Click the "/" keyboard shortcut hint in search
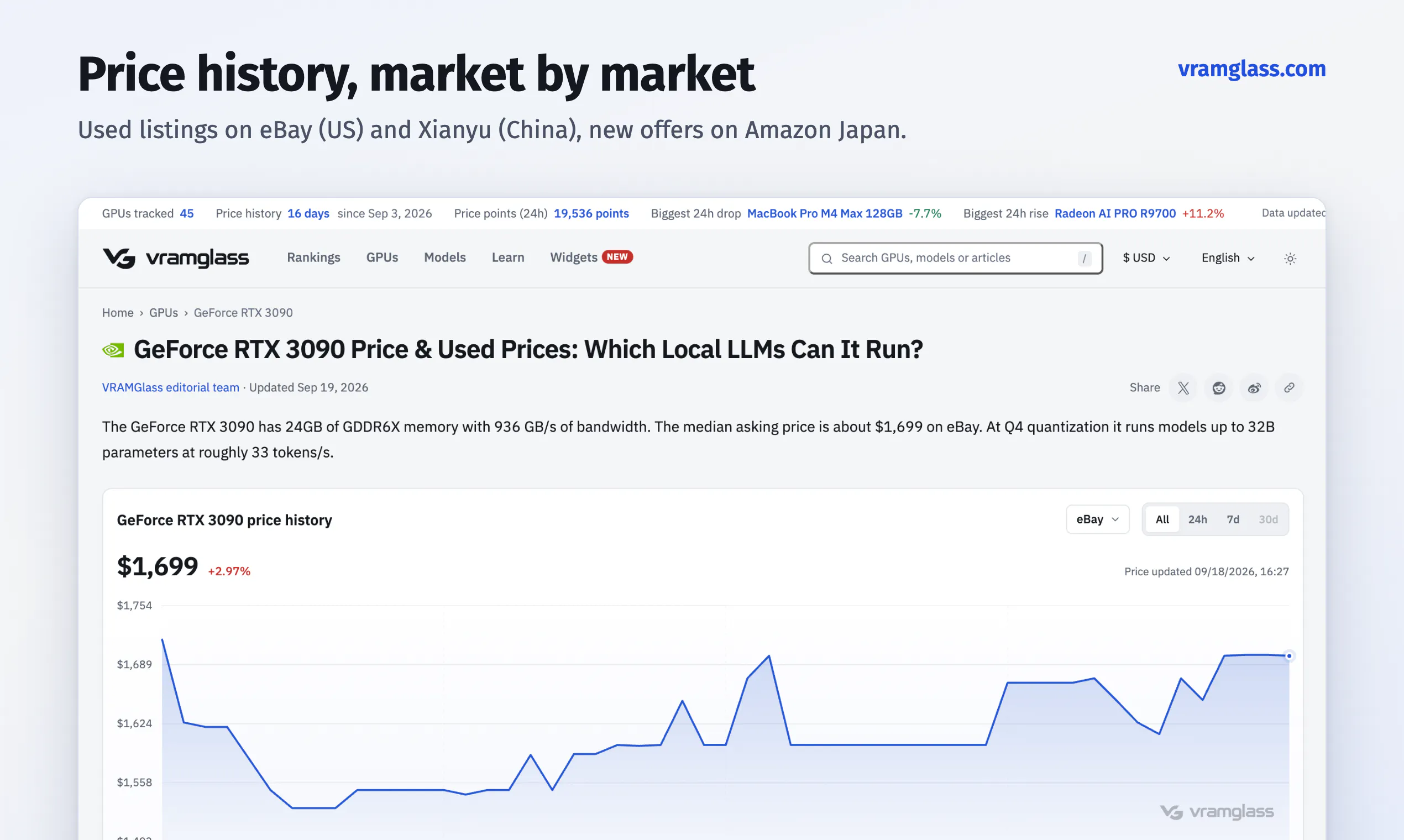 click(x=1084, y=259)
